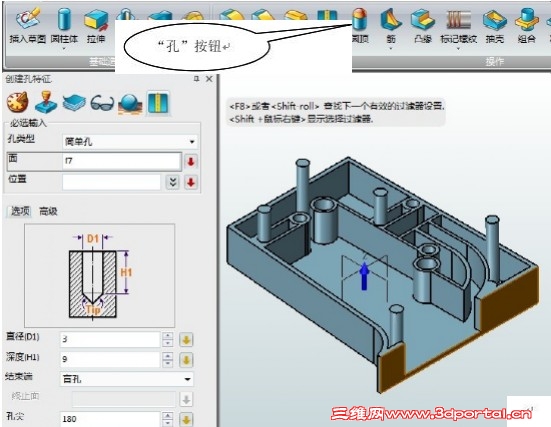Screen dimensions: 551x427
Task: Switch to the 高级 tab
Action: 48,211
